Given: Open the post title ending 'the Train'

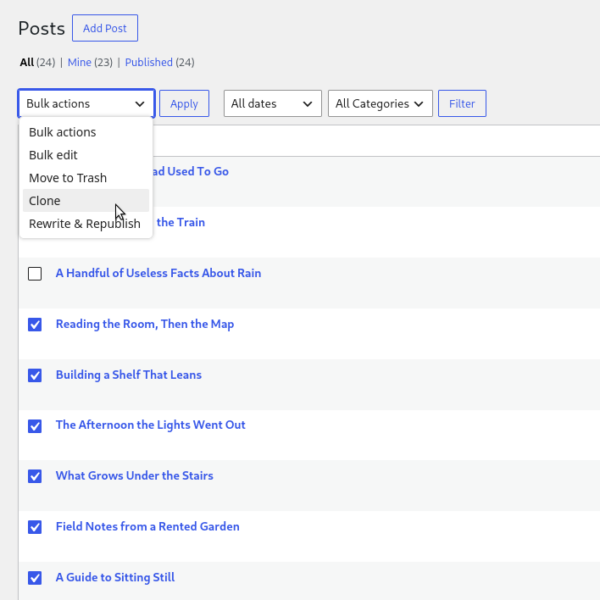Looking at the screenshot, I should coord(180,222).
